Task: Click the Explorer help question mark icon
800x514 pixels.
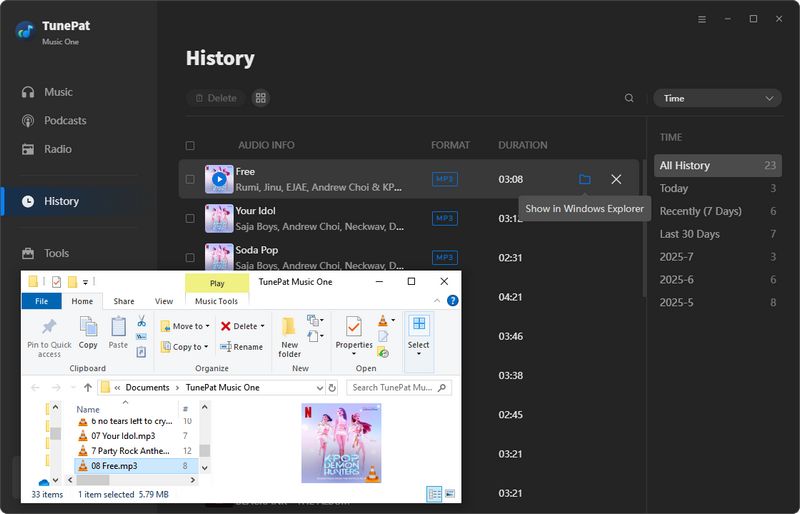Action: [x=452, y=301]
